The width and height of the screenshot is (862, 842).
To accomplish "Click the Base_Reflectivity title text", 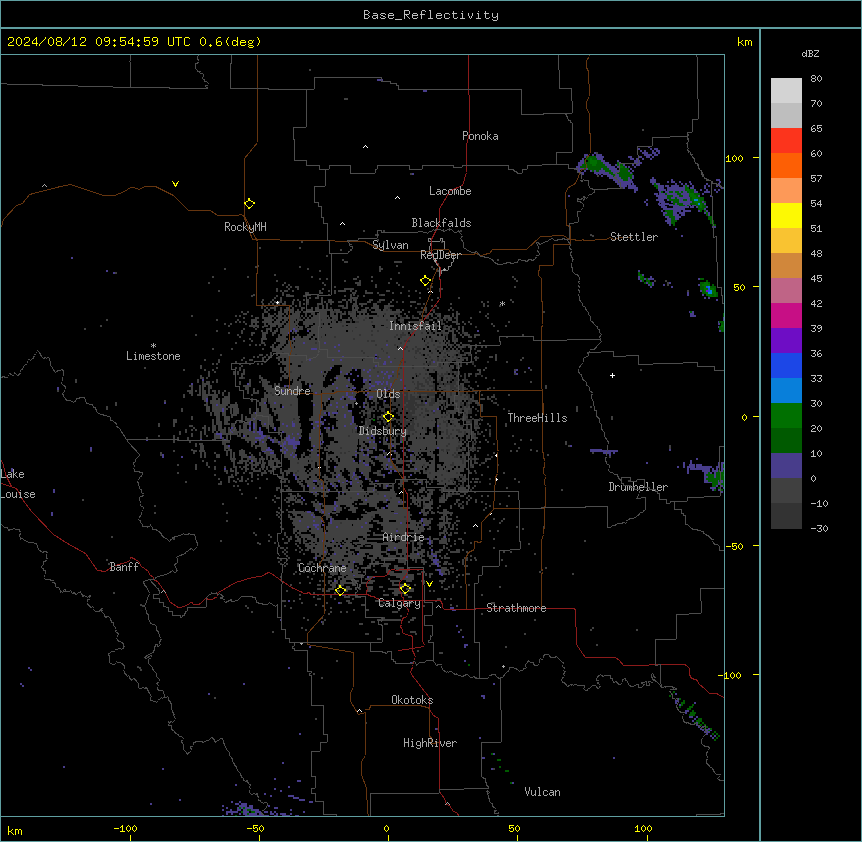I will click(x=430, y=15).
